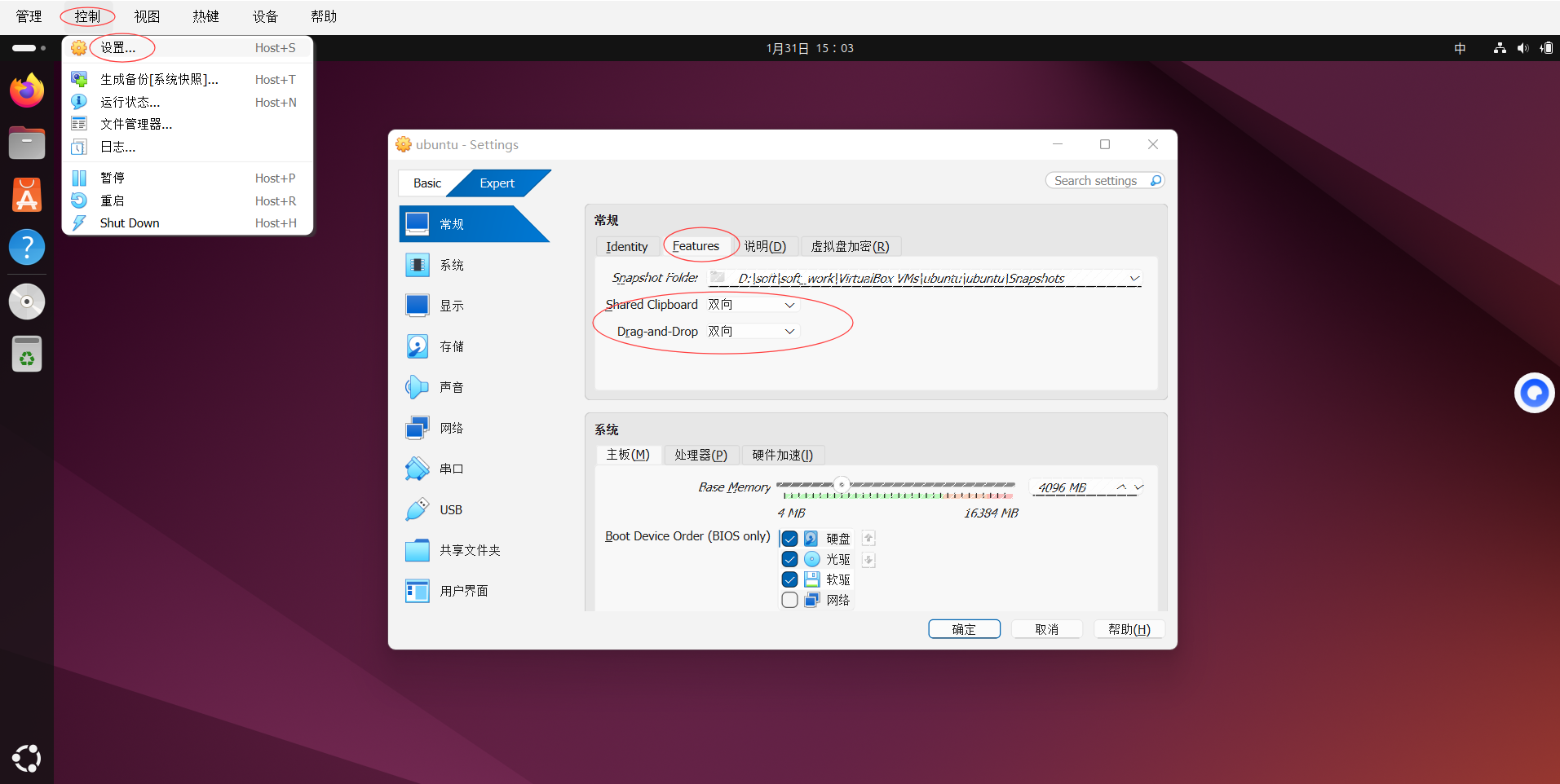Open the 视图 menu
The image size is (1560, 784).
[x=147, y=16]
